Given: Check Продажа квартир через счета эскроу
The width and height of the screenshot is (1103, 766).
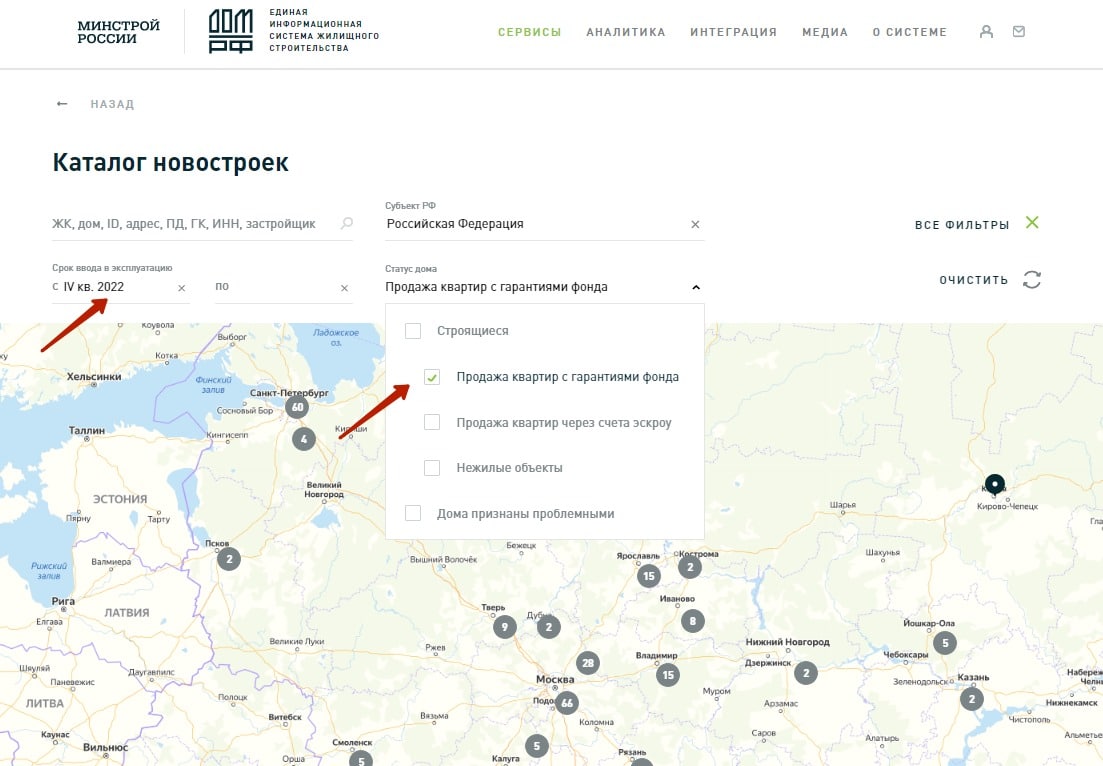Looking at the screenshot, I should pos(432,422).
